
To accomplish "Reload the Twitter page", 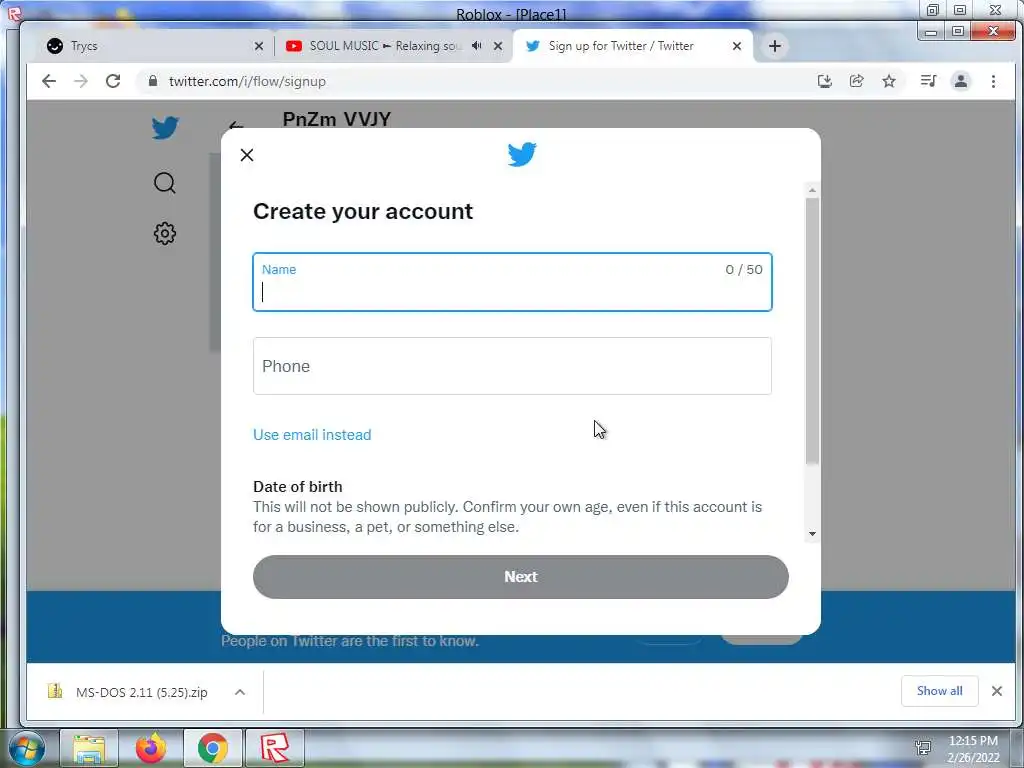I will 113,81.
